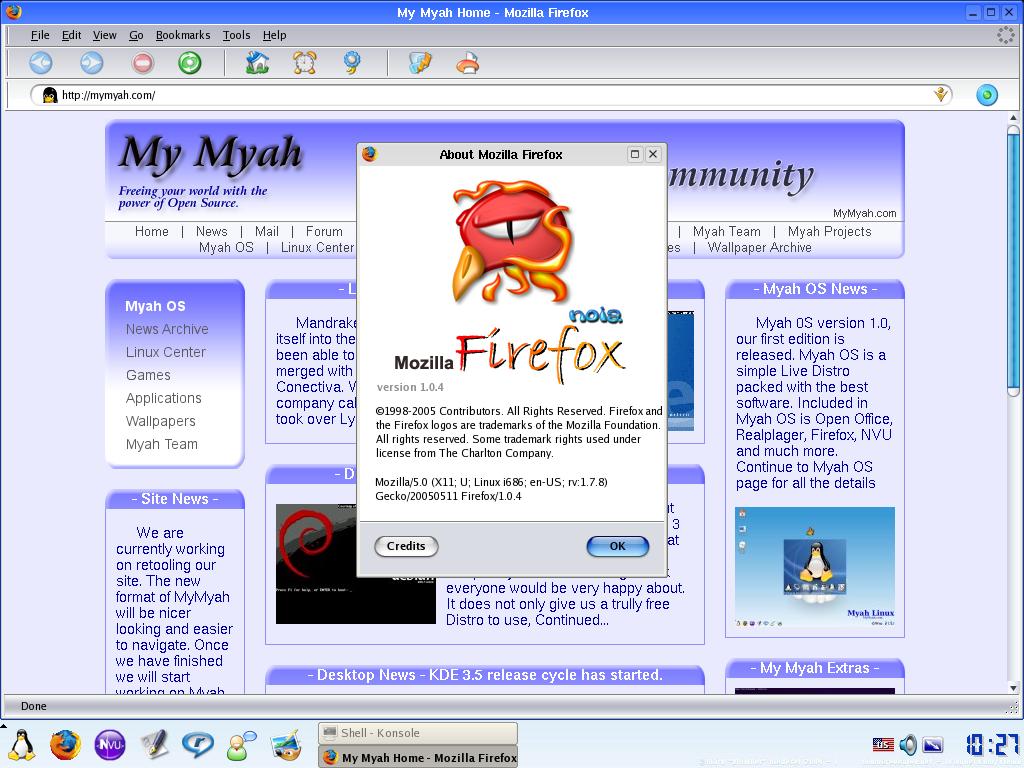The height and width of the screenshot is (768, 1024).
Task: Click the vertical scrollbar thumb
Action: (1013, 260)
